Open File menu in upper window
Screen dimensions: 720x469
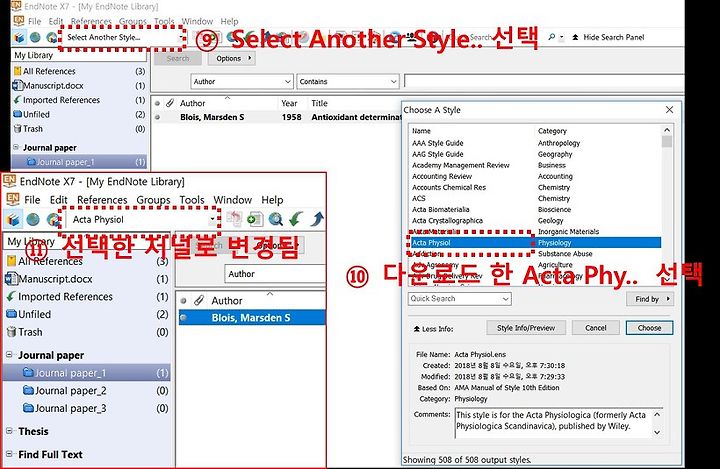(34, 21)
